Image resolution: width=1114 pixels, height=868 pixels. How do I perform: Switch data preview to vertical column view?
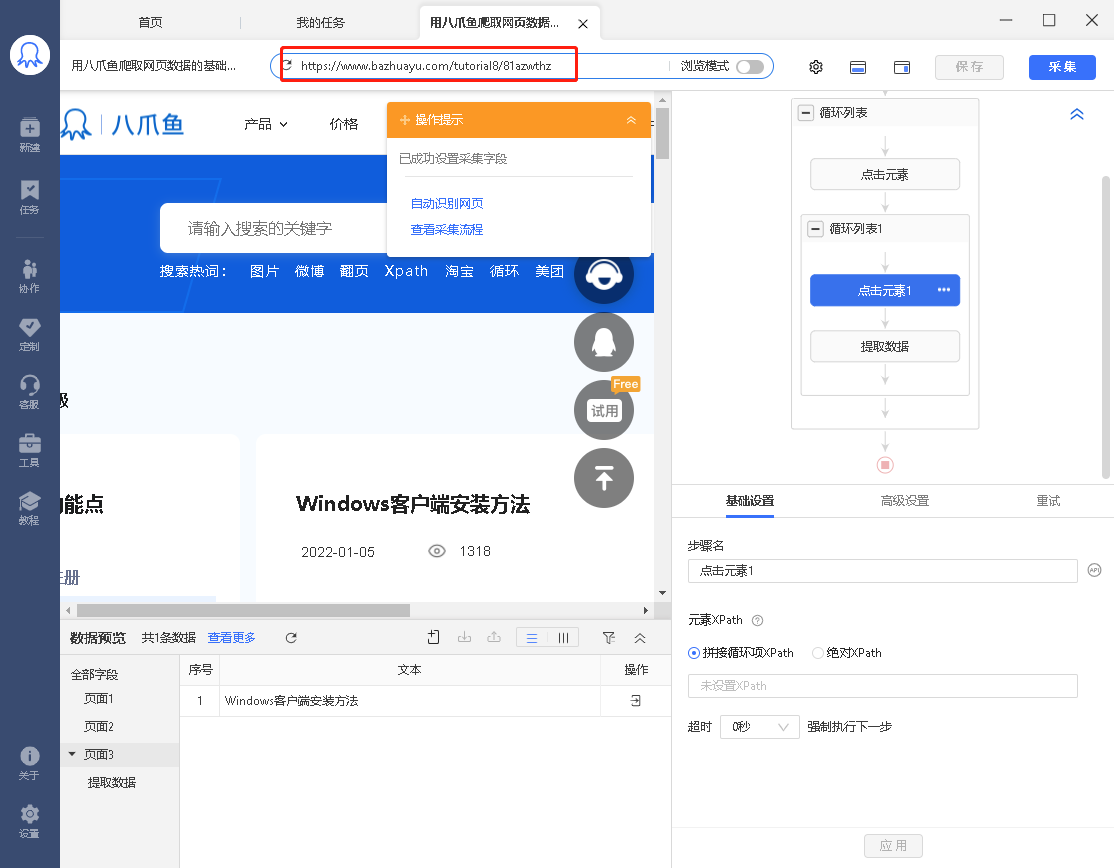point(563,638)
